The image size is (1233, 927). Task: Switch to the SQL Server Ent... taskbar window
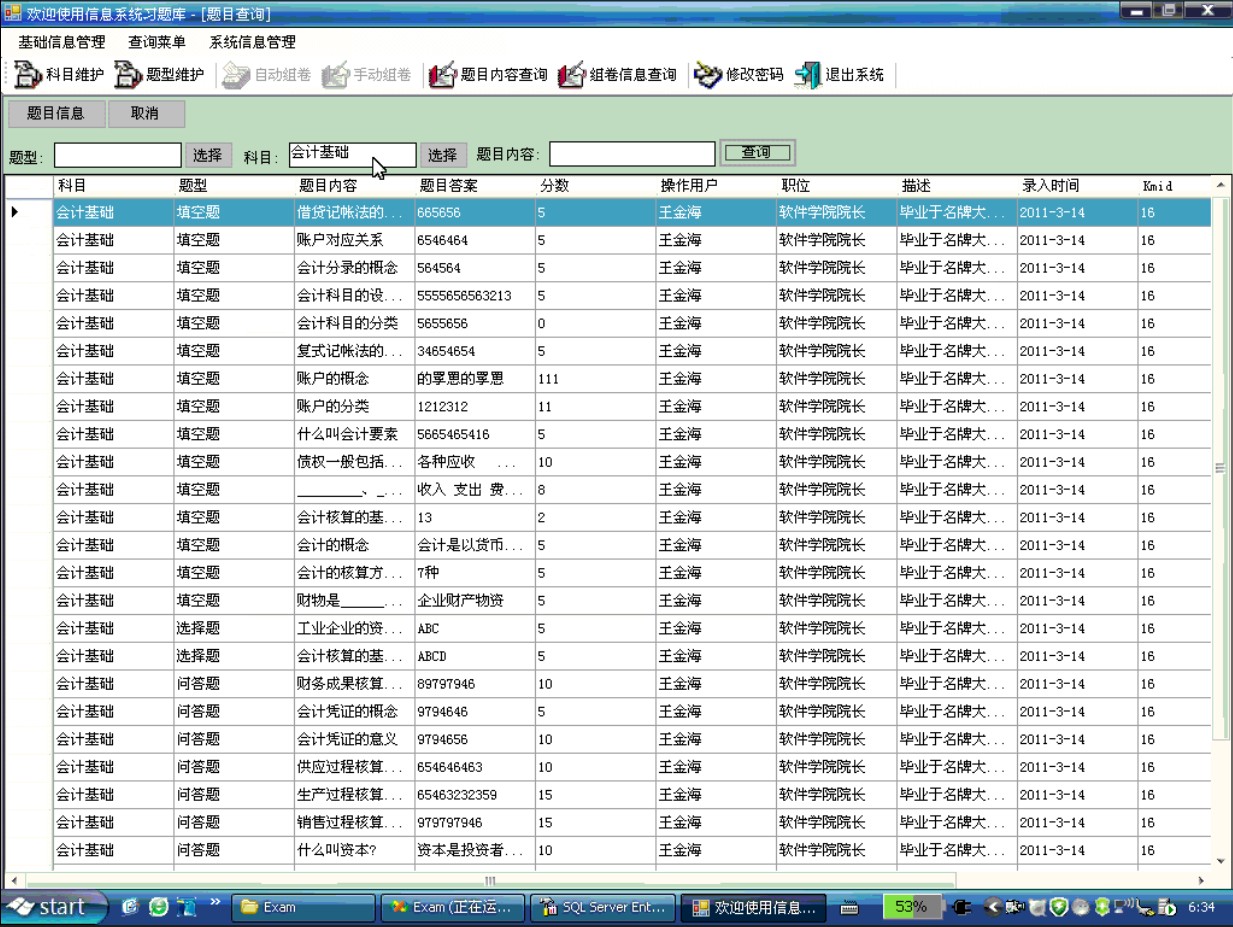(x=602, y=908)
